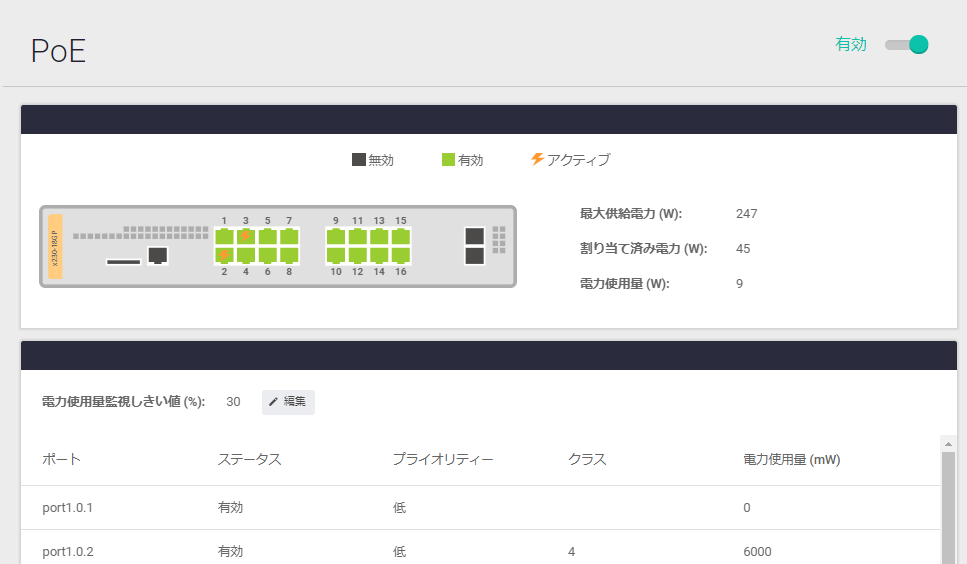Select port 16 on the switch diagram
Image resolution: width=967 pixels, height=564 pixels.
401,255
